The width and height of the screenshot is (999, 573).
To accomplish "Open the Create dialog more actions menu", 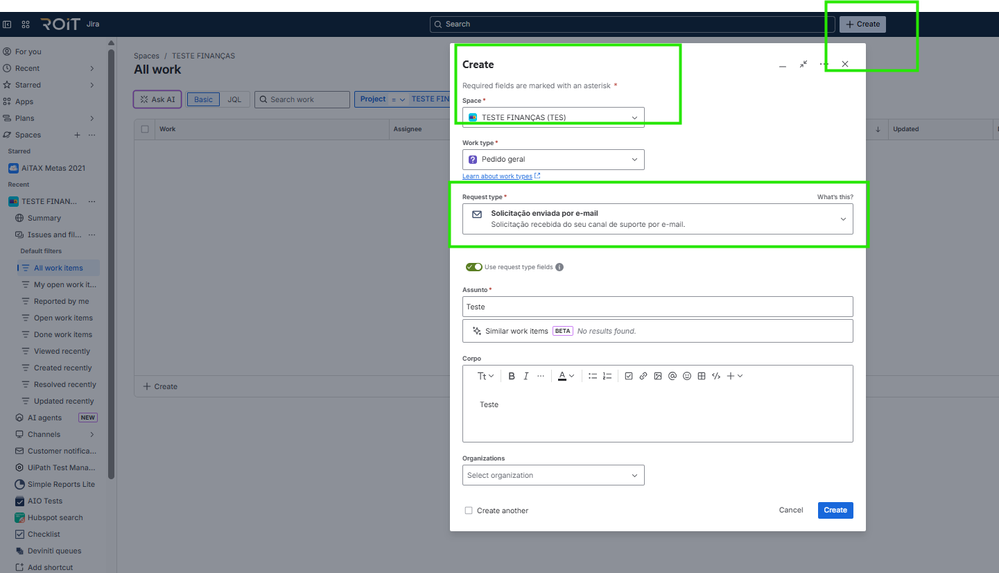I will point(824,64).
